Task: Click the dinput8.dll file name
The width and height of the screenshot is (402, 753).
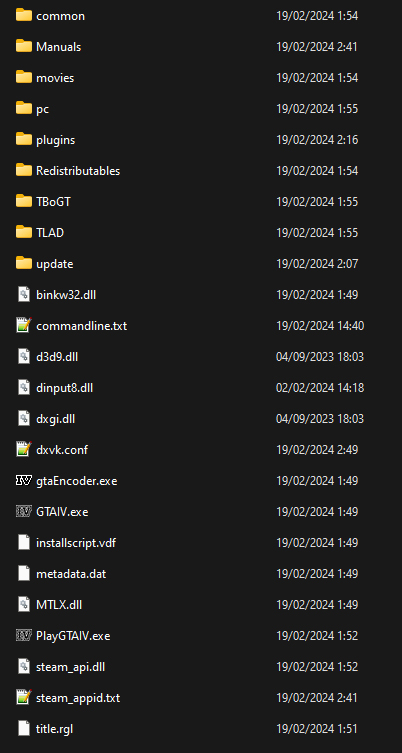Action: (x=64, y=388)
